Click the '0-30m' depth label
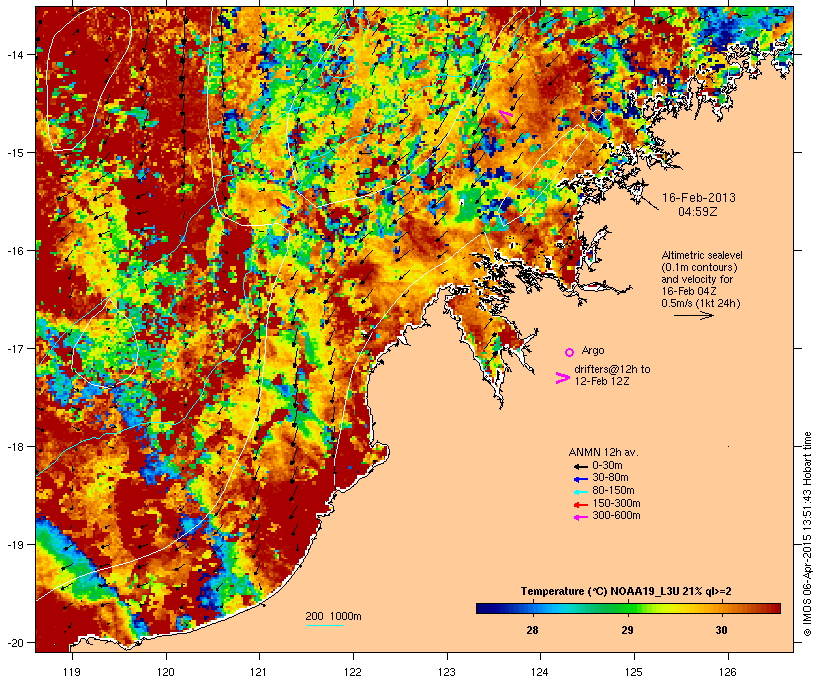The image size is (820, 680). [607, 466]
